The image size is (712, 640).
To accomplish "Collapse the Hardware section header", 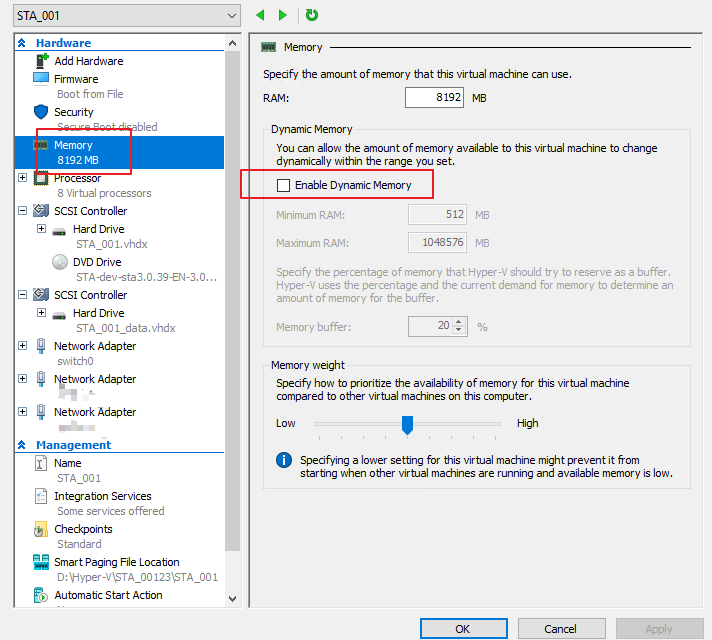I will (22, 43).
